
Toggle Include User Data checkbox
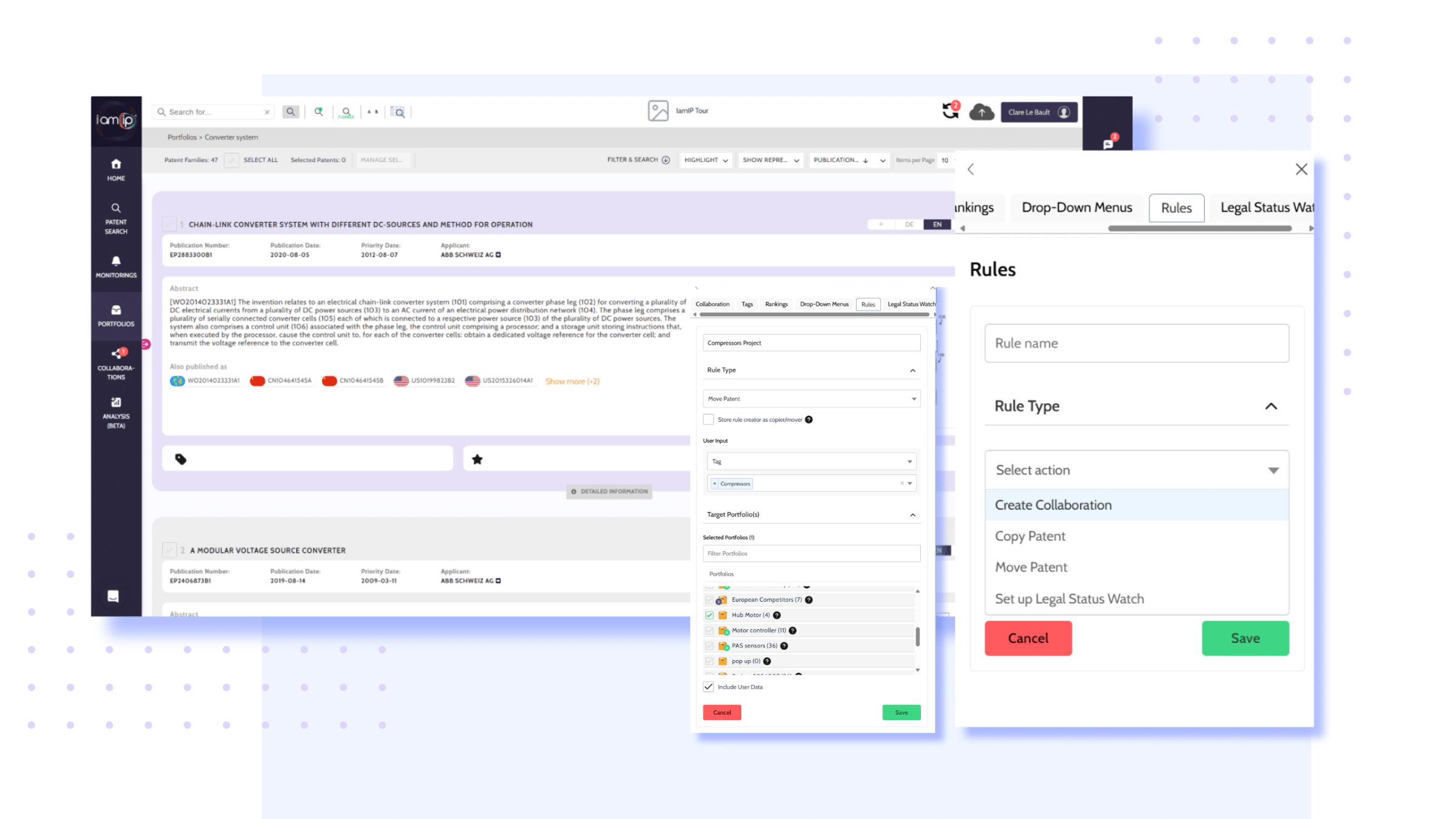709,687
